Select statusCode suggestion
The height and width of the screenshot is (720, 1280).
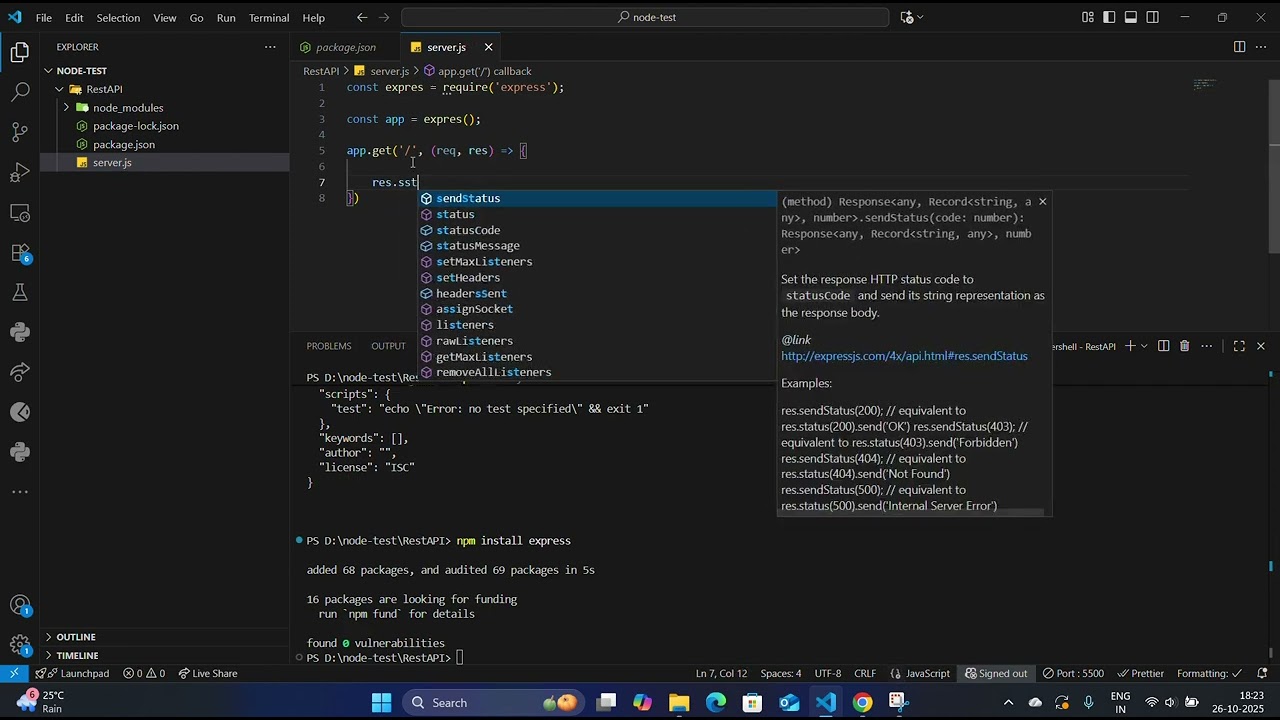[x=597, y=230]
